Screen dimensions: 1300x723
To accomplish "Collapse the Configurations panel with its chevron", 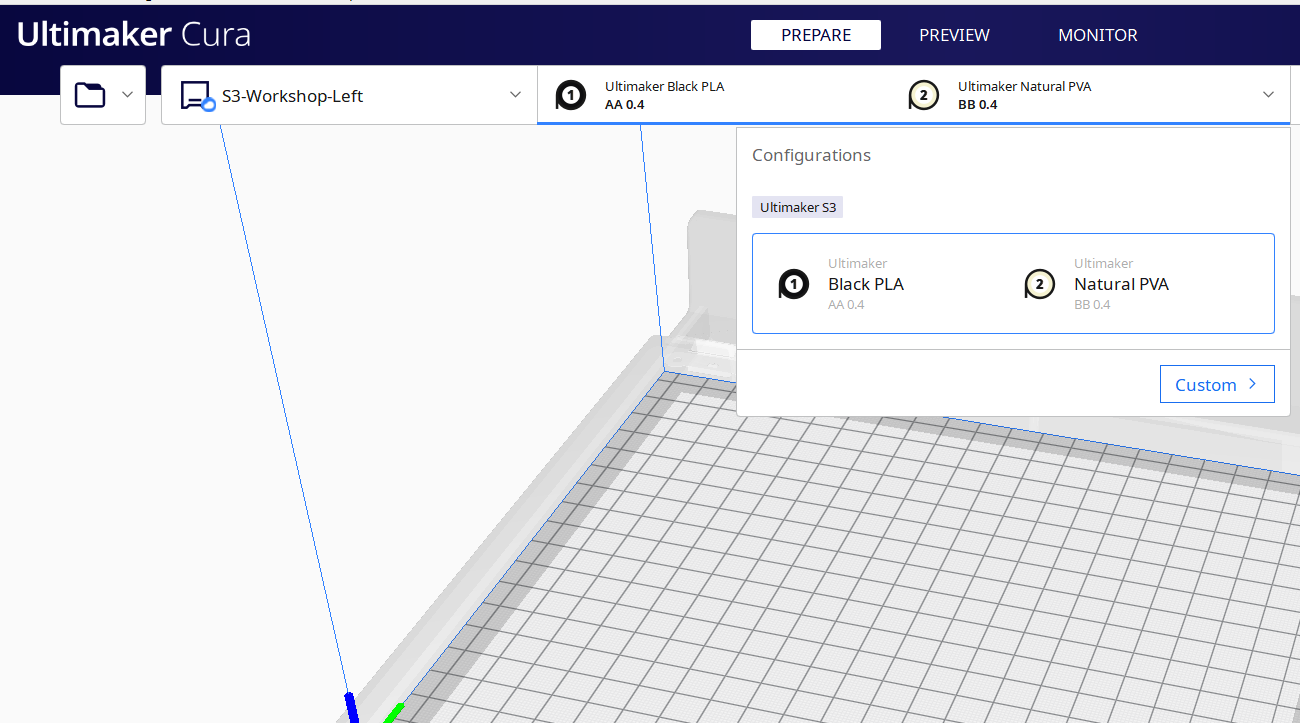I will click(1268, 94).
